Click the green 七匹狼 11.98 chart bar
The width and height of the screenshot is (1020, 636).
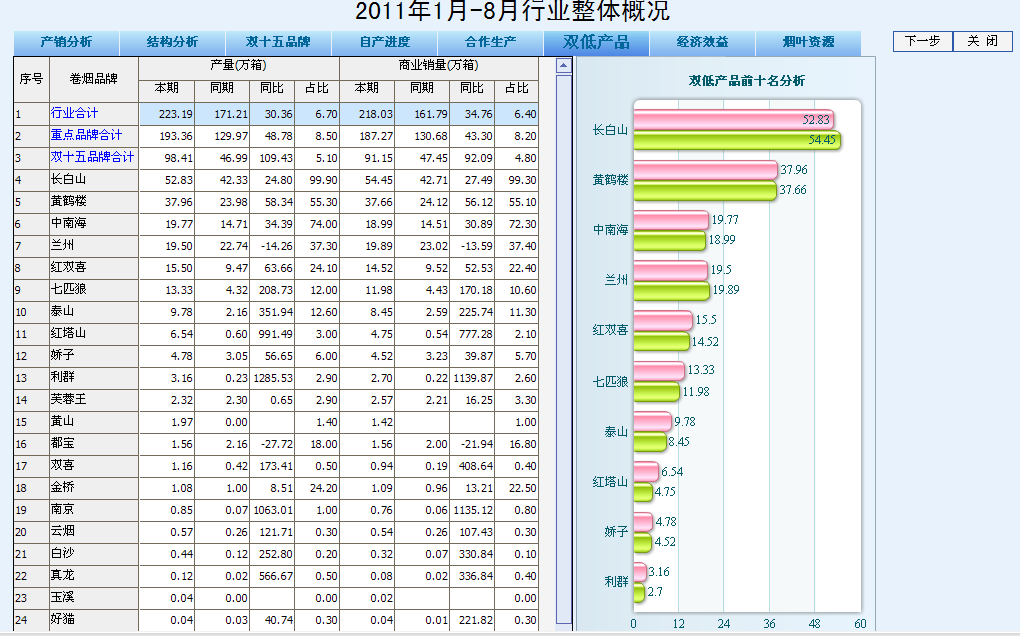pos(656,392)
